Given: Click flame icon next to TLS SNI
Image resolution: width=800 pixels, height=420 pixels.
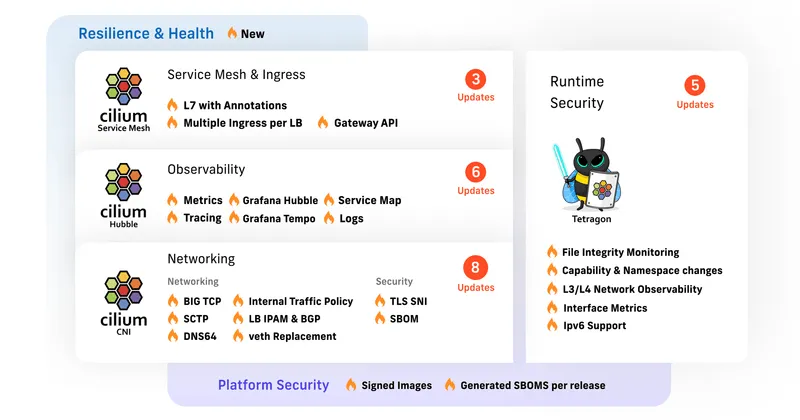Looking at the screenshot, I should click(x=380, y=301).
